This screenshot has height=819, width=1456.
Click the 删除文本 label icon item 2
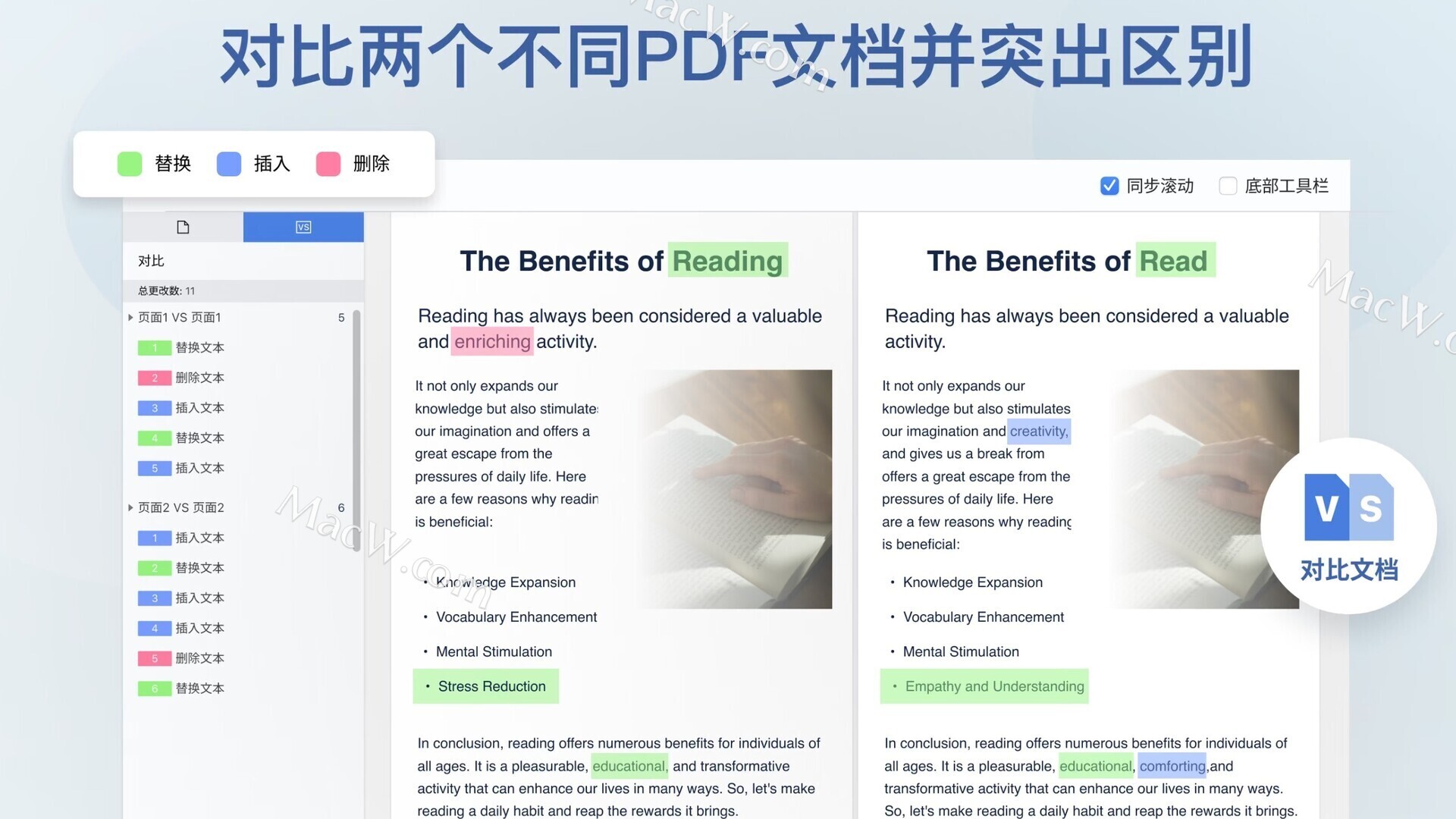coord(155,377)
